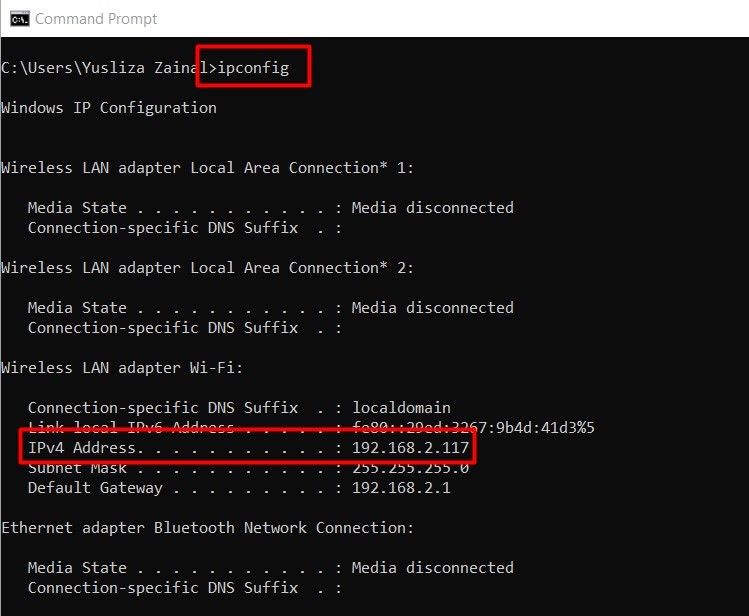
Task: Click the Command Prompt title bar icon
Action: tap(20, 19)
